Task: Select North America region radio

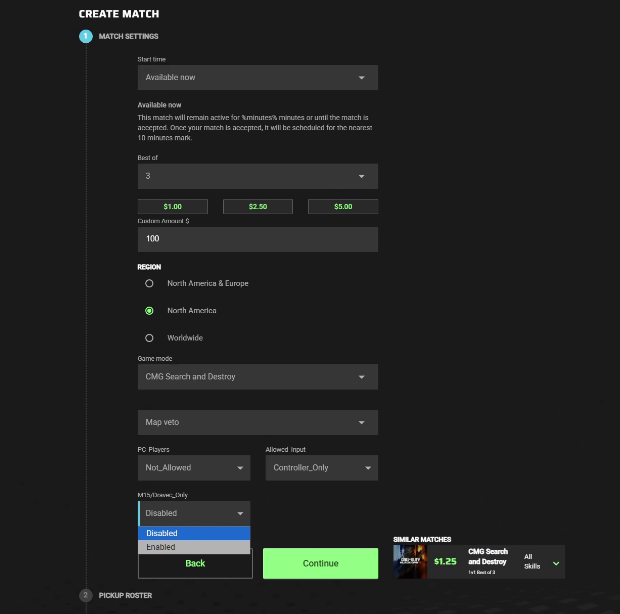Action: (x=149, y=311)
